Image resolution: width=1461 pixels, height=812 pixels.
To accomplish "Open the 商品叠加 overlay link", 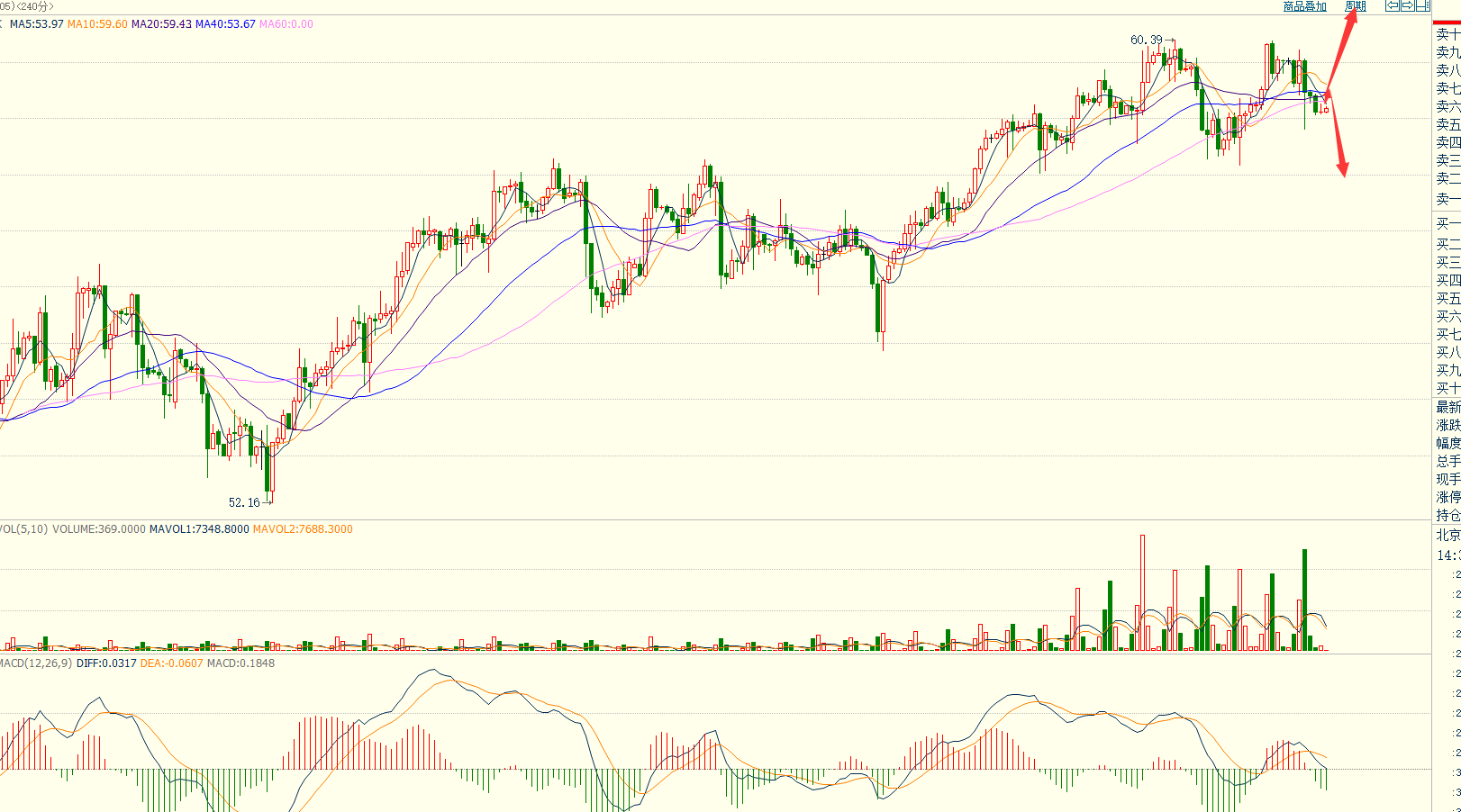I will coord(1305,6).
